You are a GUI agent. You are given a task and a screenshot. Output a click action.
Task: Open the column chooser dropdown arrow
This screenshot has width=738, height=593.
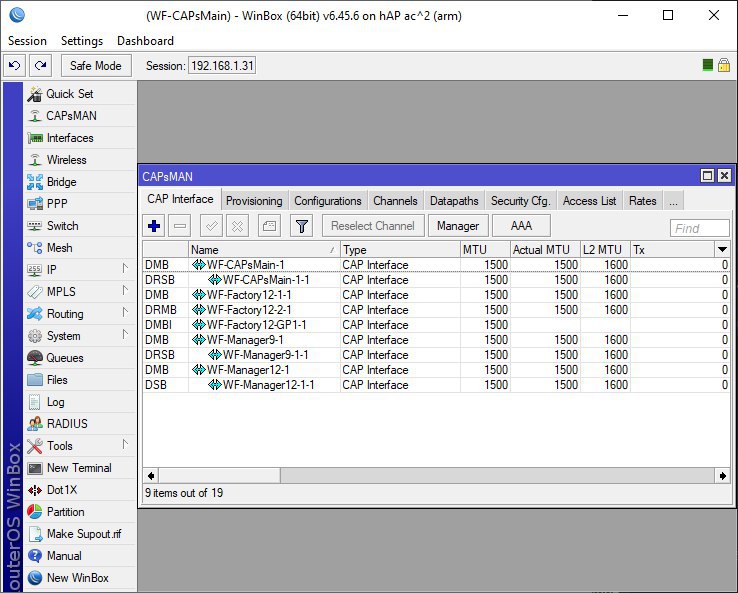point(722,249)
